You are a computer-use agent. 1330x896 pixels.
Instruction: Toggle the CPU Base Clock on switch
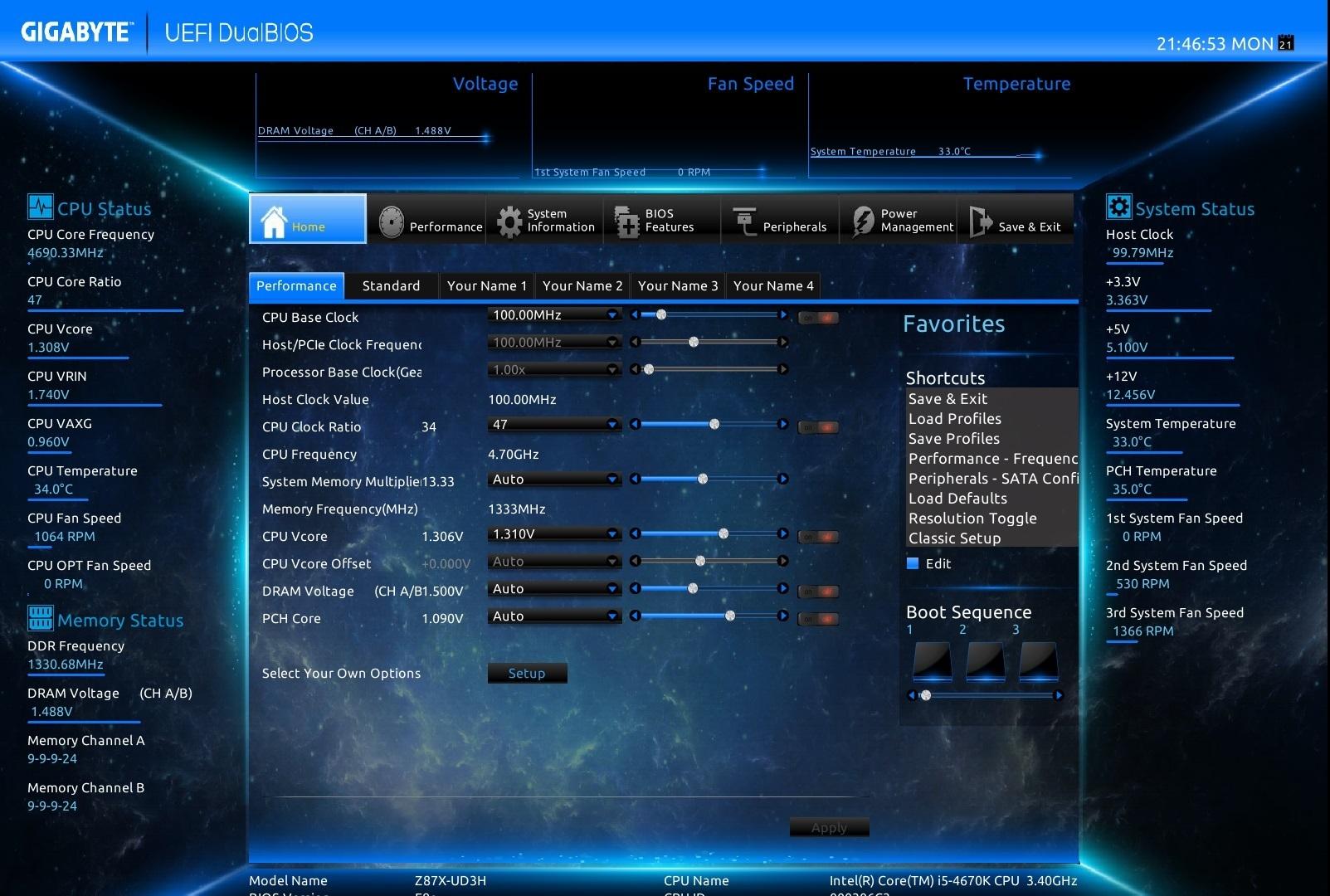(x=818, y=318)
